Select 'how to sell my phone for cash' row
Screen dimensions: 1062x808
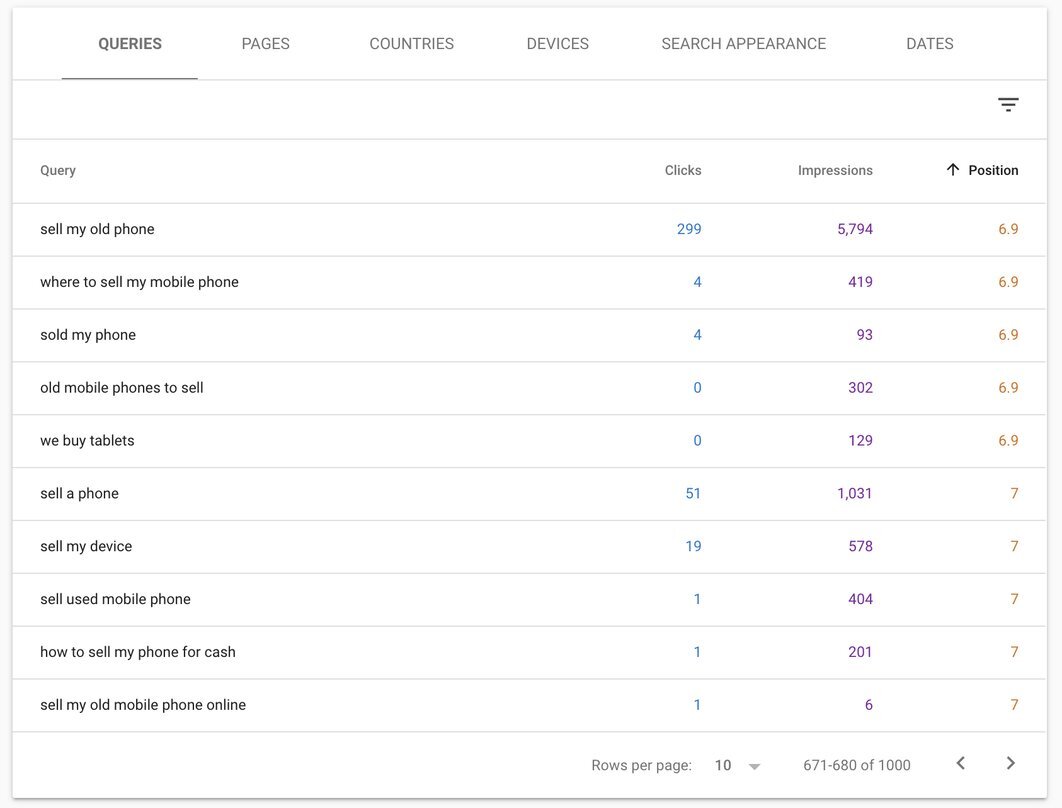[138, 652]
